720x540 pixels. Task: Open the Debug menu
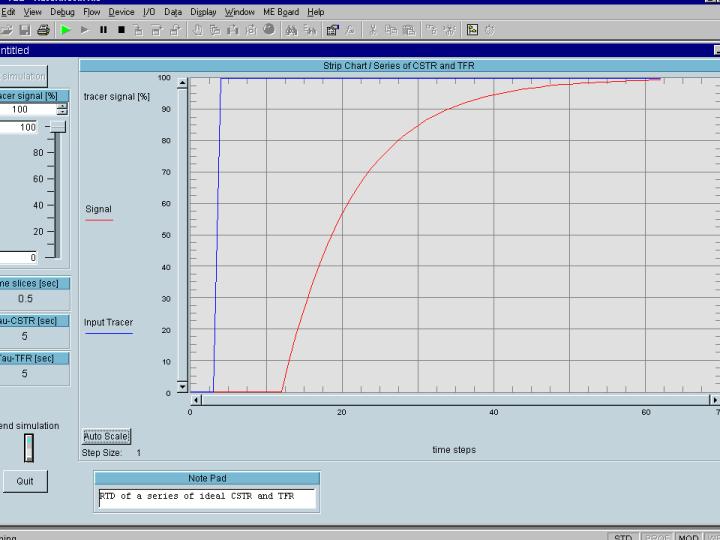pyautogui.click(x=62, y=12)
